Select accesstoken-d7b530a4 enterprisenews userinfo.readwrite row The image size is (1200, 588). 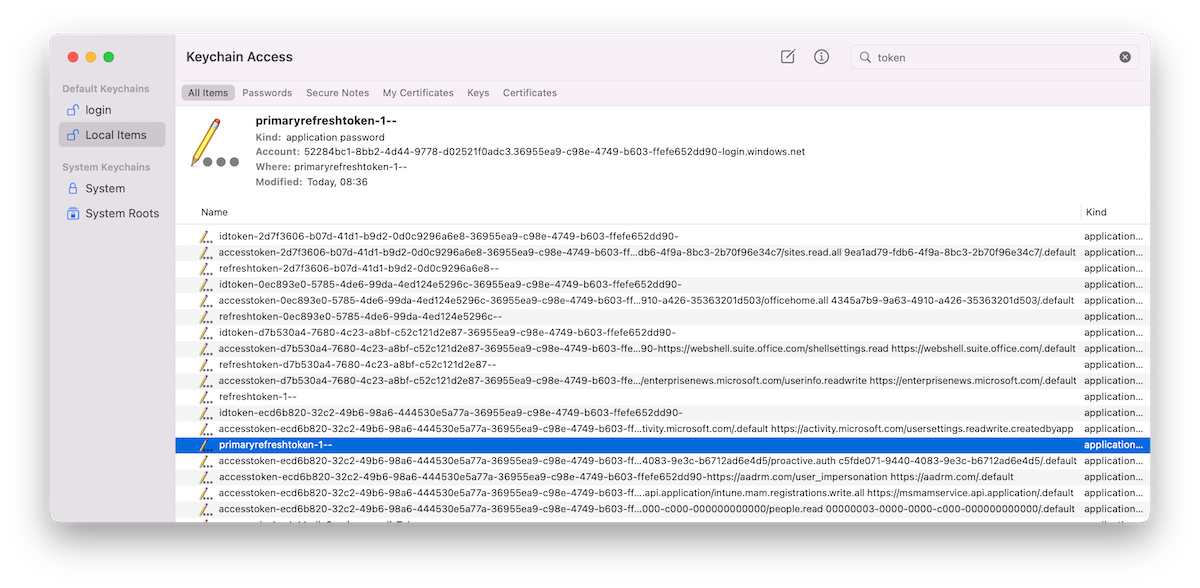tap(662, 380)
